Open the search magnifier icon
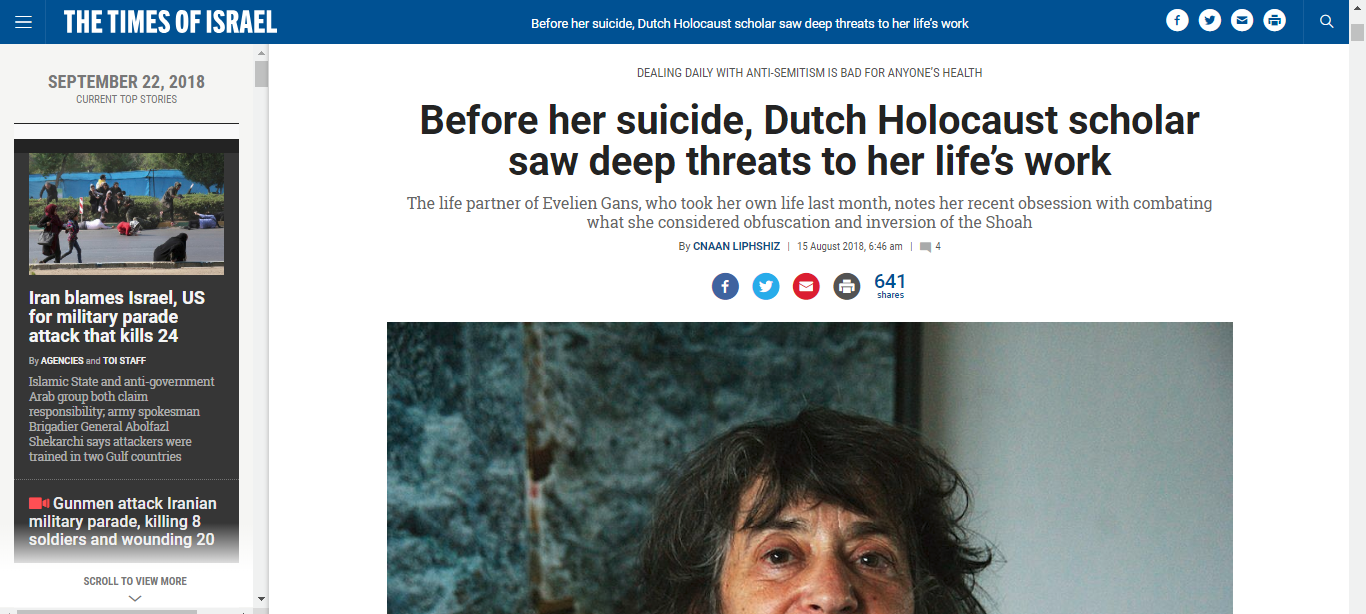The image size is (1366, 614). [x=1327, y=21]
